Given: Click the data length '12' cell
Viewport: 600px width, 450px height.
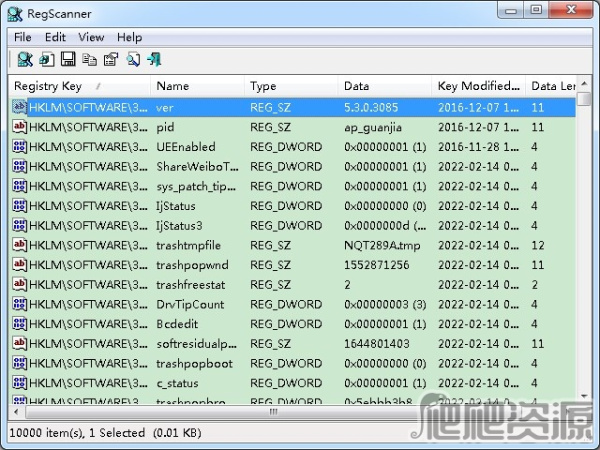Looking at the screenshot, I should pyautogui.click(x=538, y=245).
